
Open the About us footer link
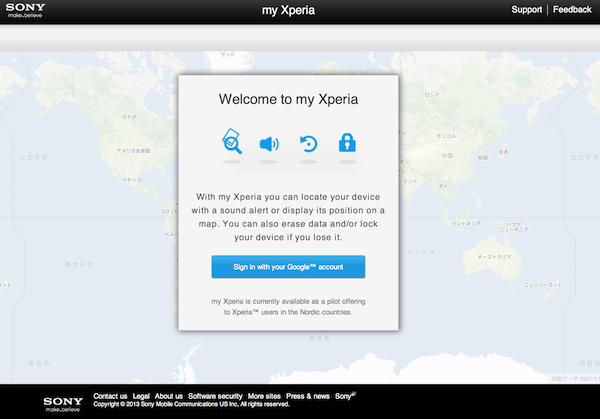click(169, 396)
